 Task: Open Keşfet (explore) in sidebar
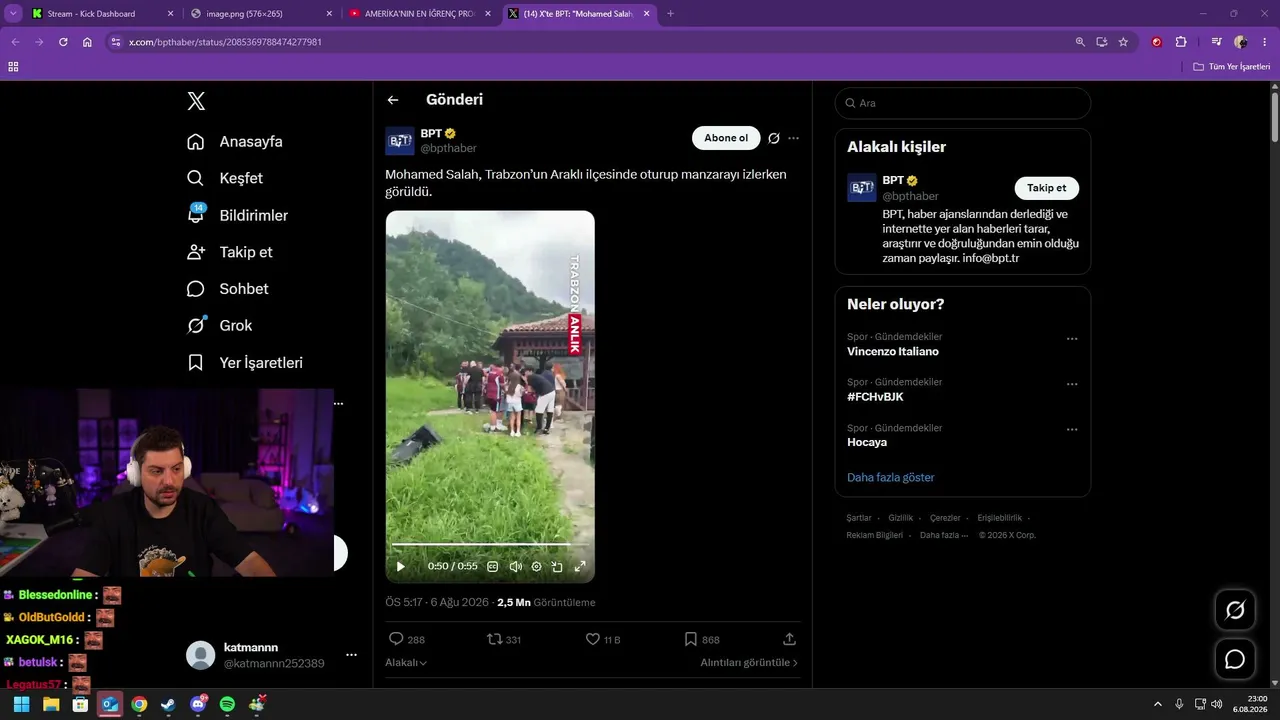click(x=225, y=178)
